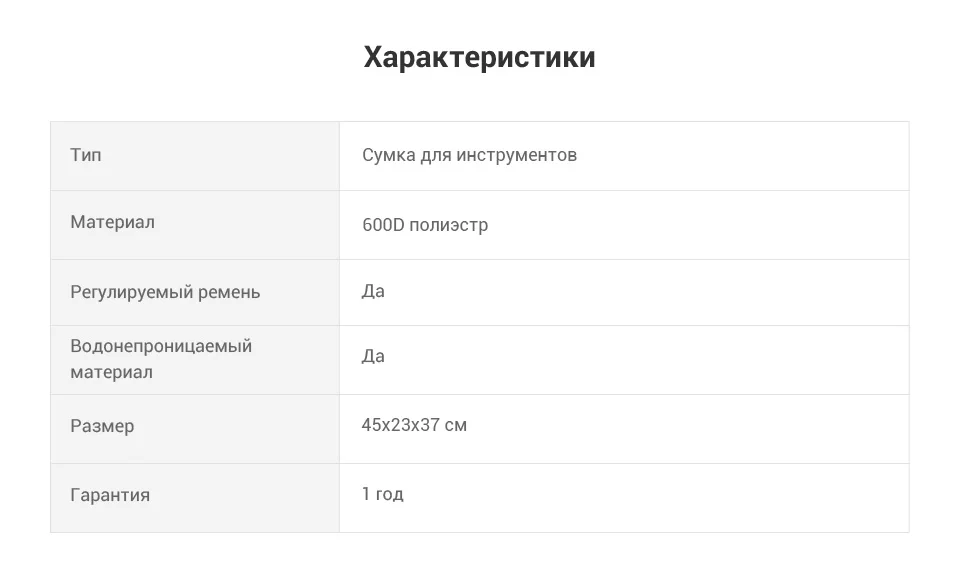Click the Сумка для инструментов value
960x580 pixels.
(469, 155)
